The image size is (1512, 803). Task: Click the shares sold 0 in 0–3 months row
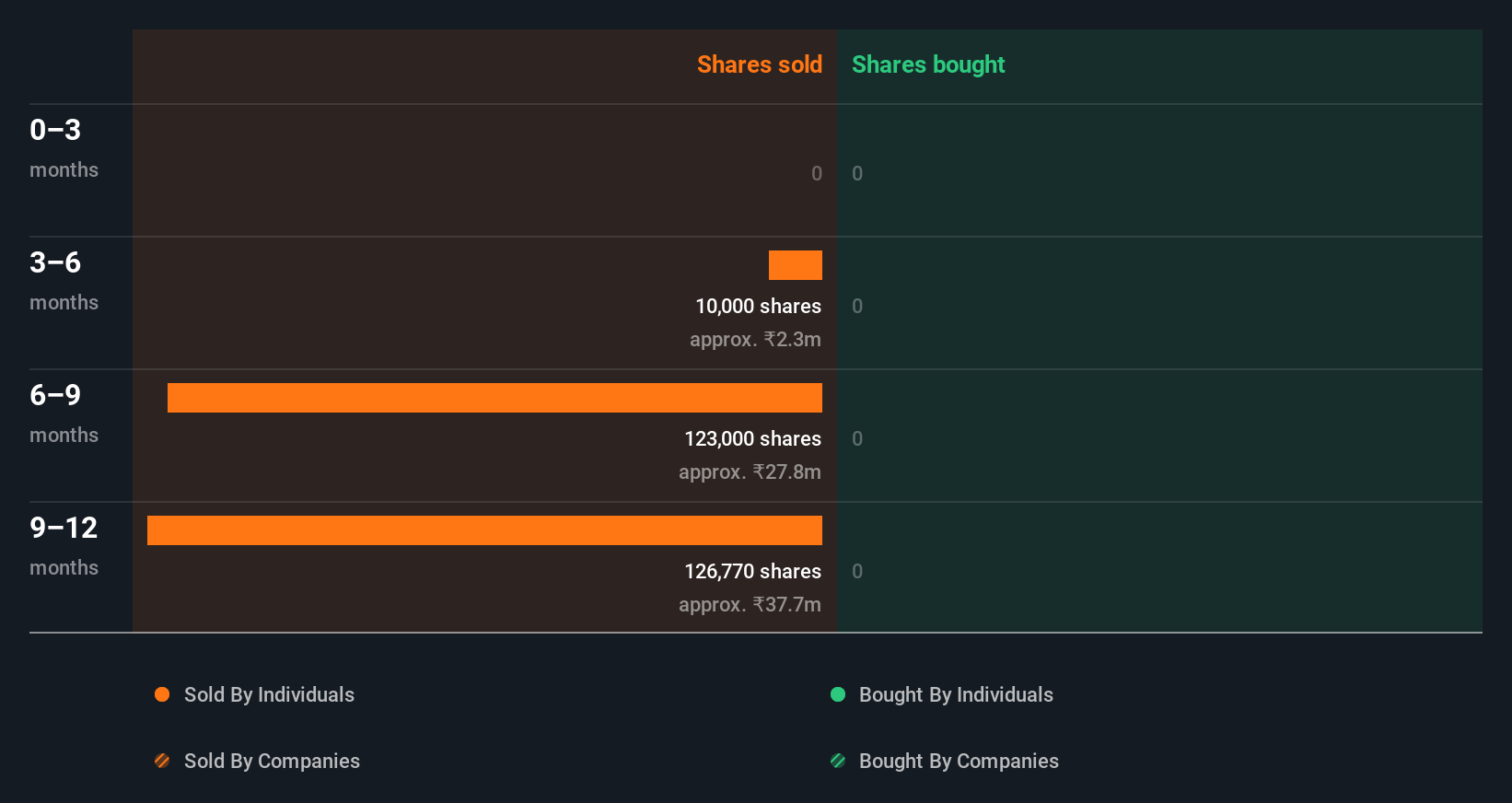tap(817, 174)
